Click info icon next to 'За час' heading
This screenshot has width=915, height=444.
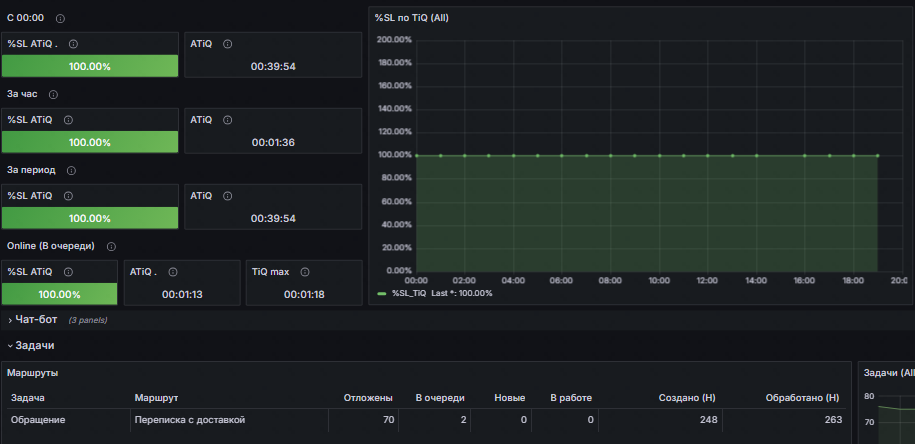tap(53, 95)
